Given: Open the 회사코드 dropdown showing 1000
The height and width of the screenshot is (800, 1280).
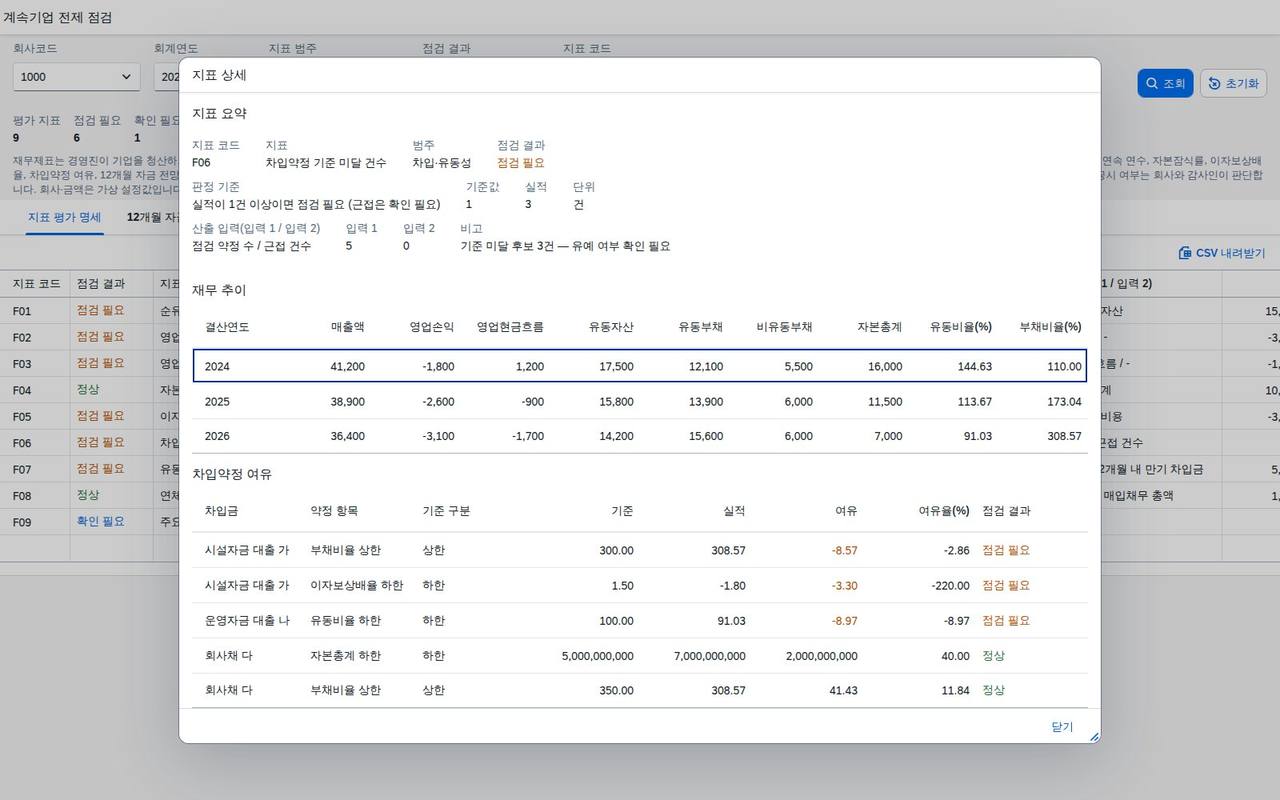Looking at the screenshot, I should pos(76,76).
